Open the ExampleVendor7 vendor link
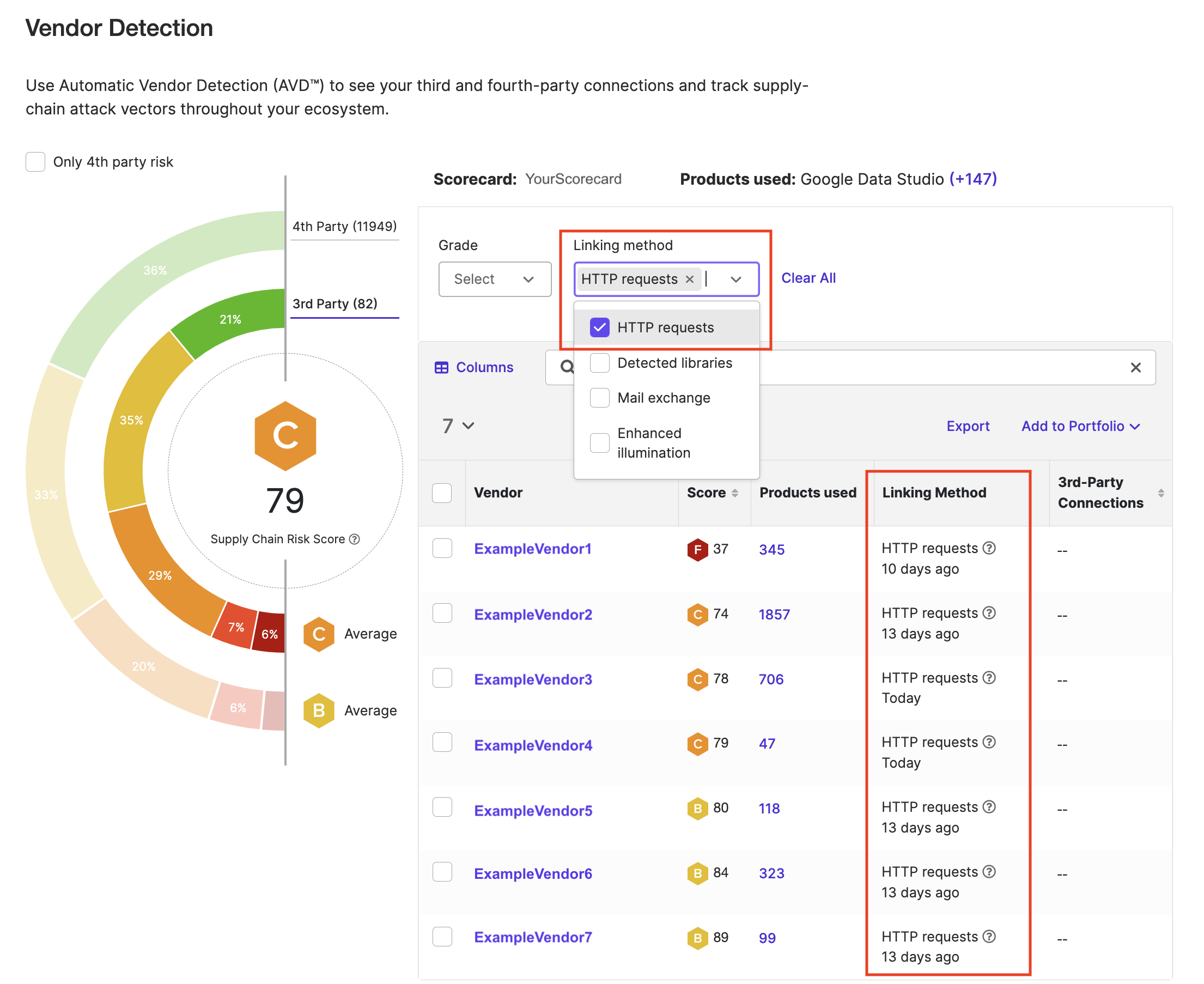Image resolution: width=1204 pixels, height=984 pixels. [533, 937]
